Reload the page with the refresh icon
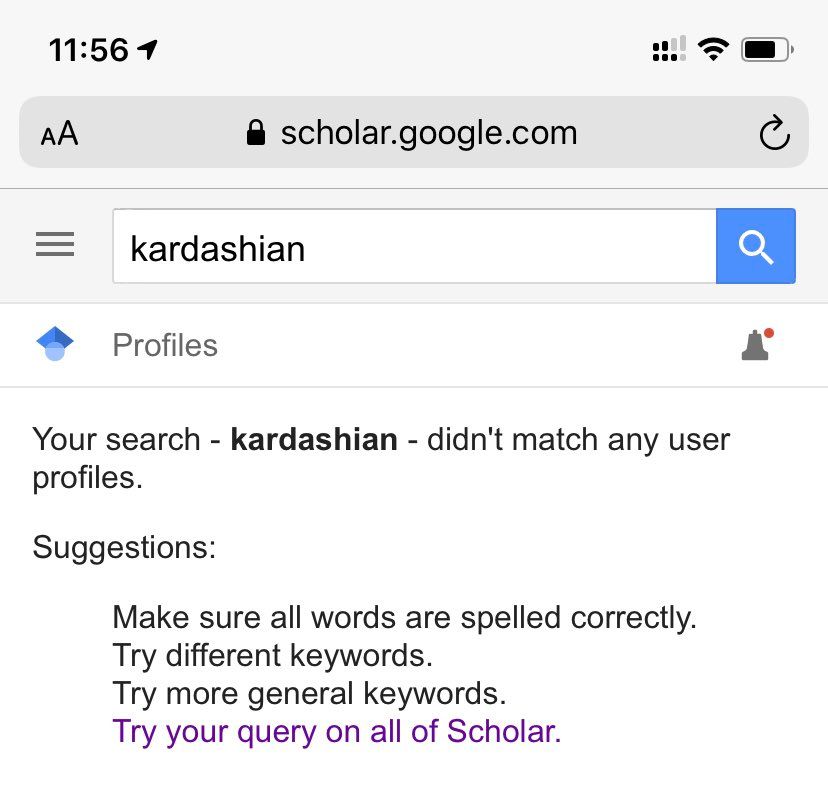 click(x=774, y=134)
